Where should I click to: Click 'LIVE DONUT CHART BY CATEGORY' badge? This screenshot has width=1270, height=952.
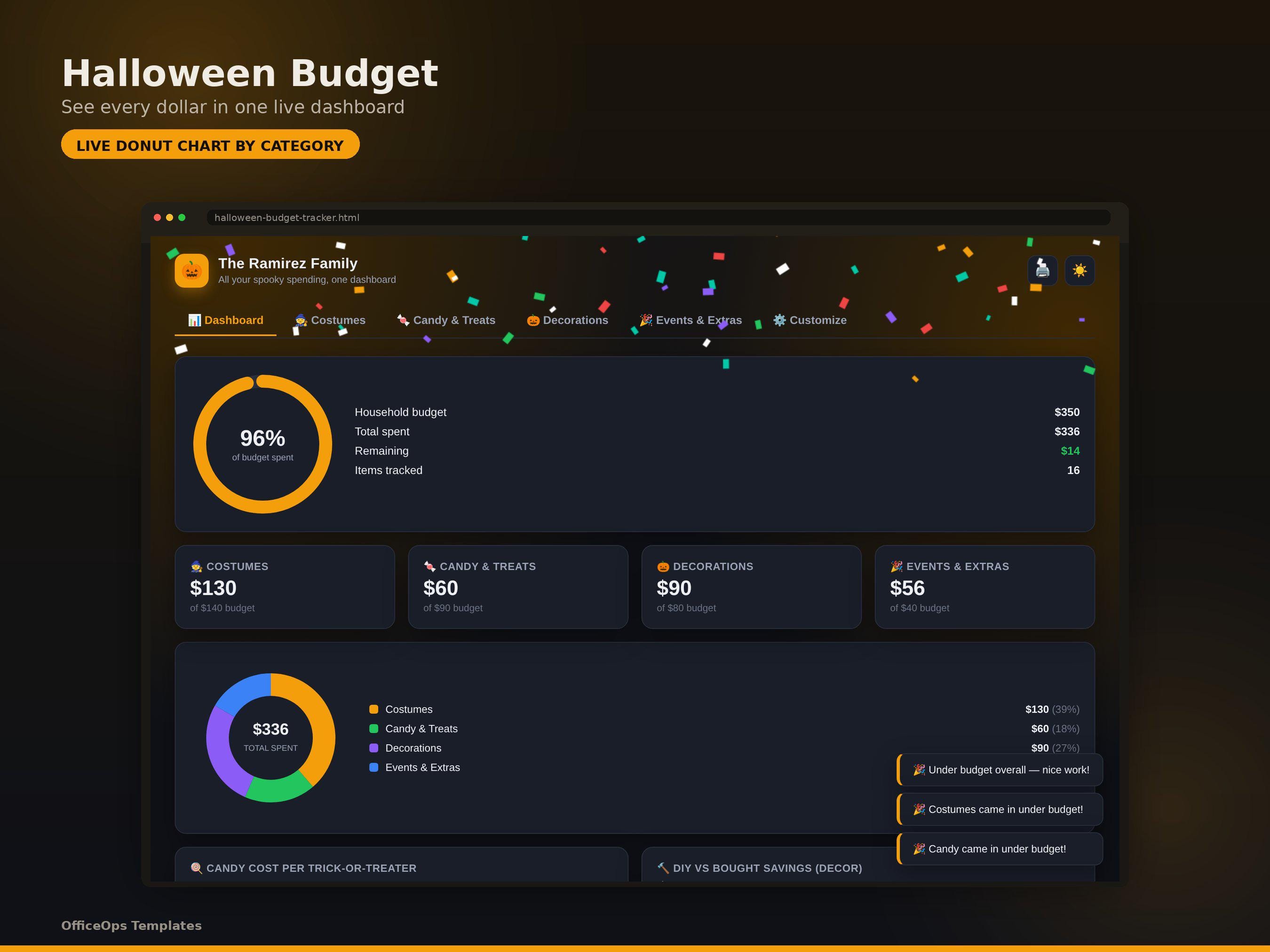(x=210, y=145)
